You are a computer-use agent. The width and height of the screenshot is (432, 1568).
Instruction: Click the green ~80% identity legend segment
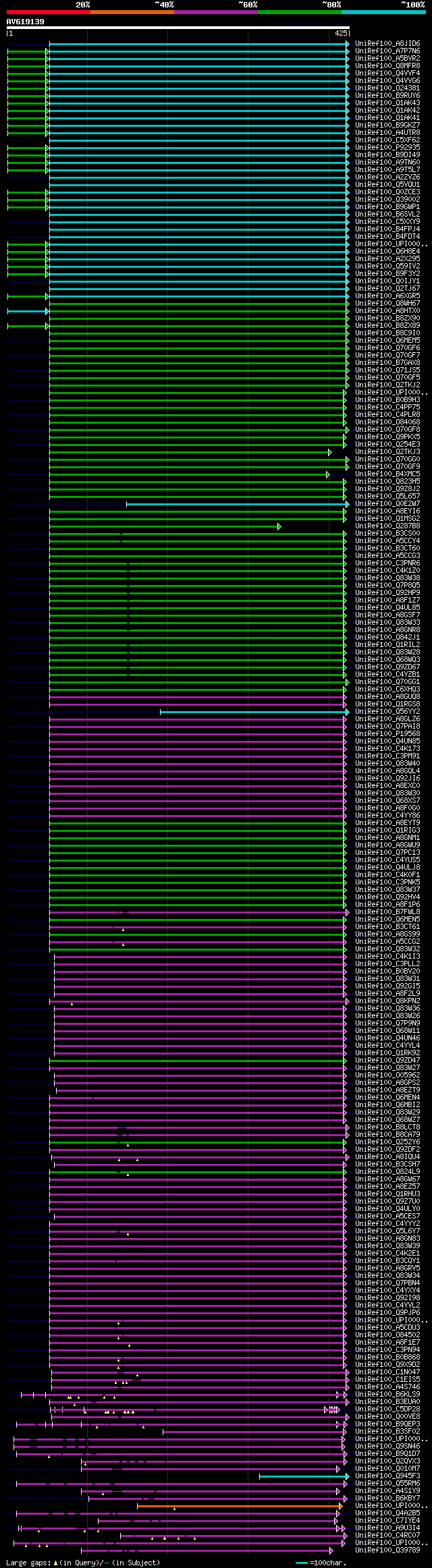(300, 11)
